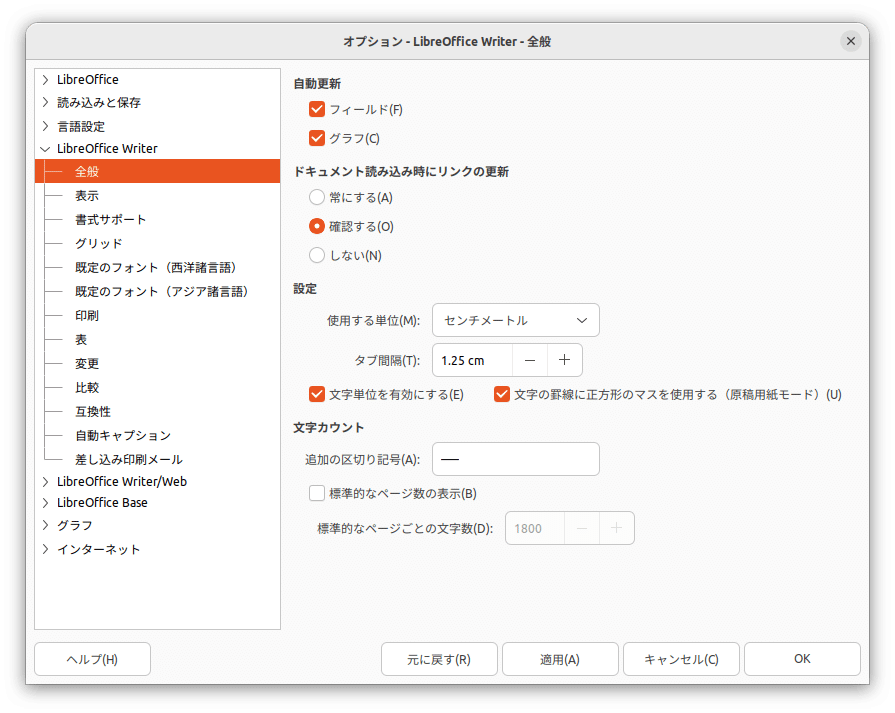Close the オプション dialog with X

click(x=850, y=41)
